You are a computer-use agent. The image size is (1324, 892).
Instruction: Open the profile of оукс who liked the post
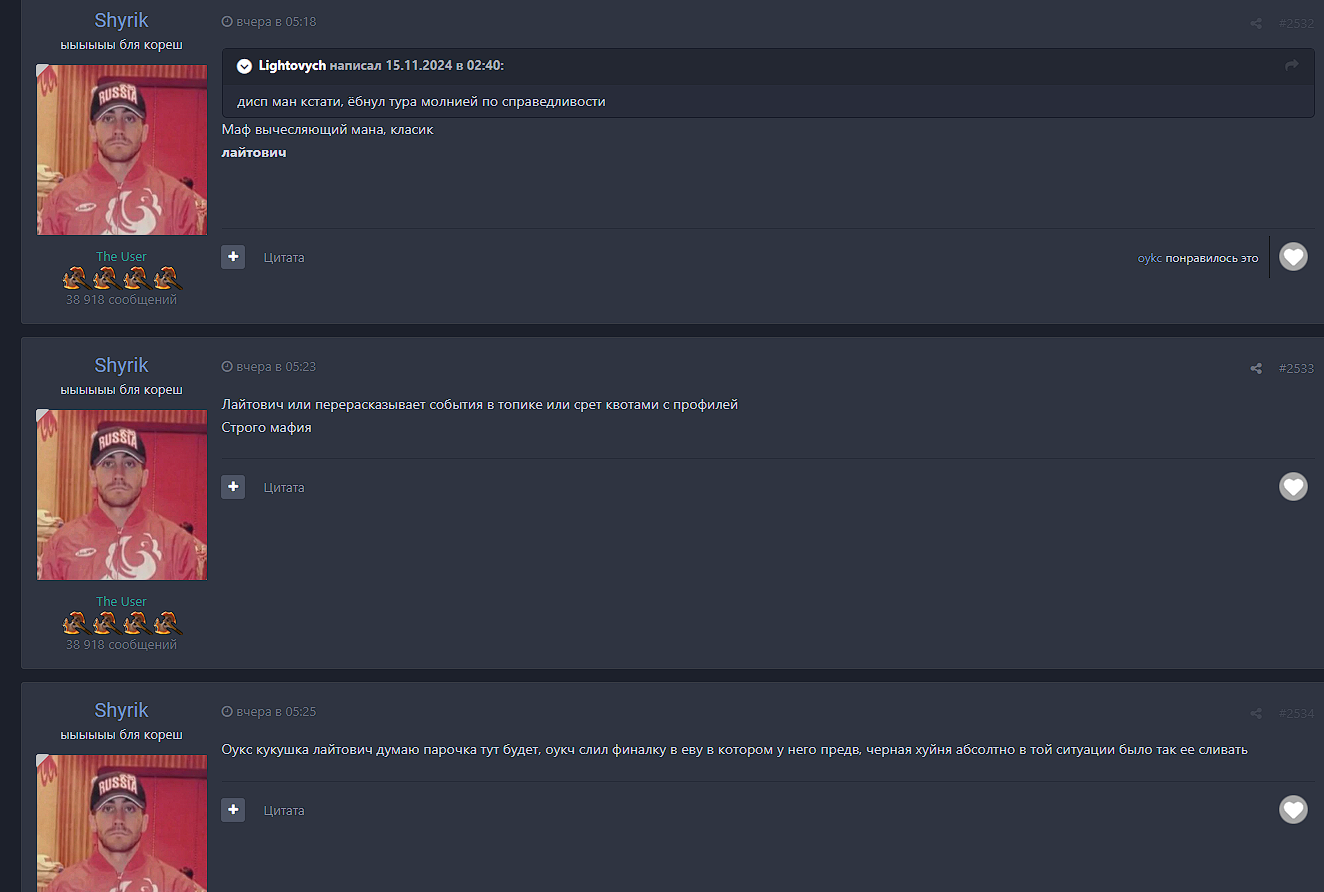click(x=1149, y=258)
